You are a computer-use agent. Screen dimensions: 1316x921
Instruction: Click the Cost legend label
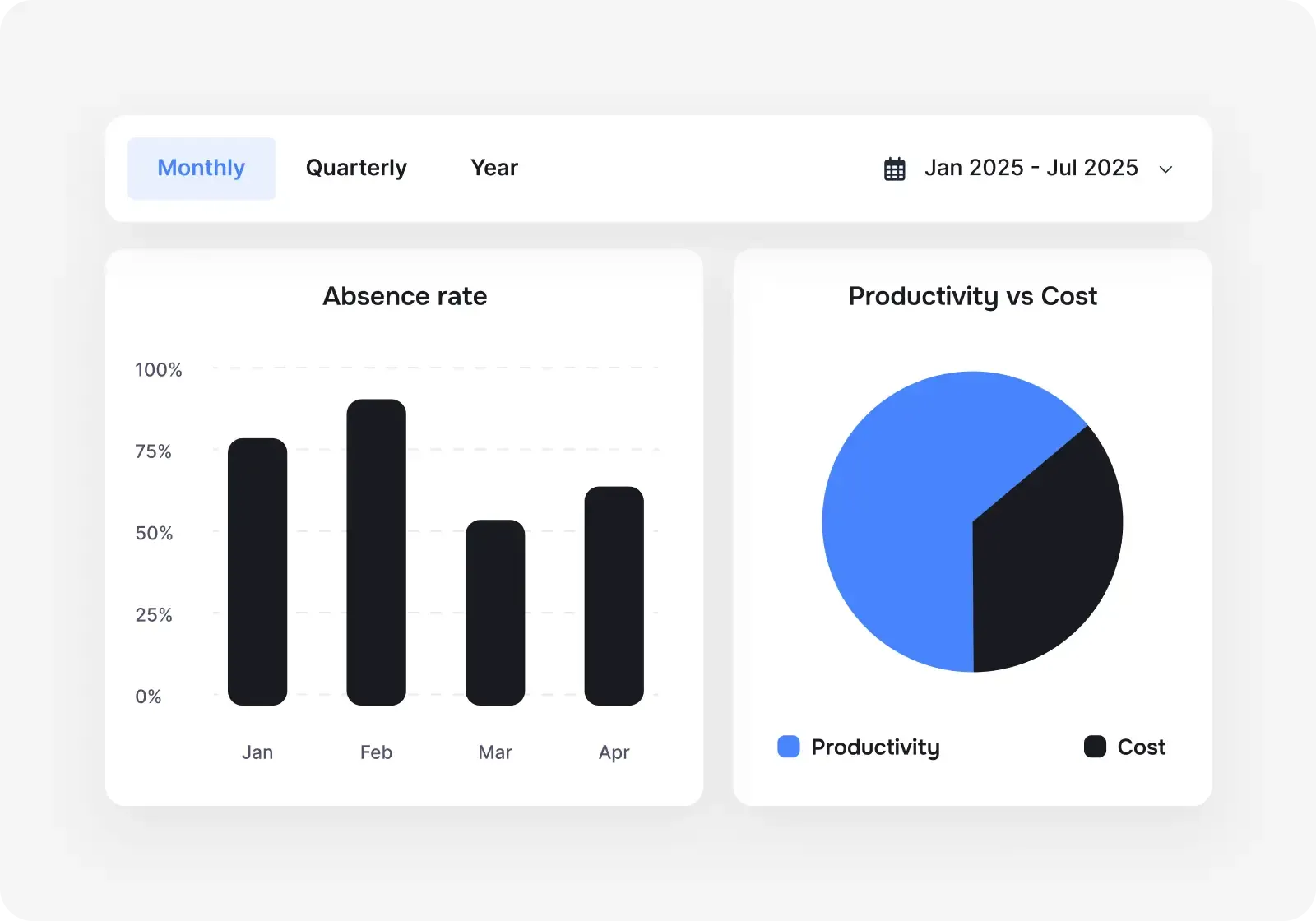click(x=1142, y=747)
